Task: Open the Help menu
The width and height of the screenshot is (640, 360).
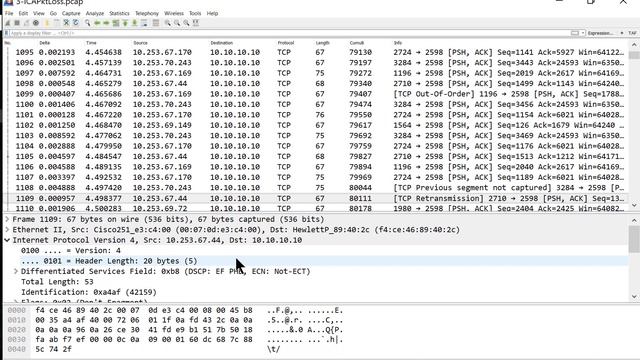Action: tap(212, 13)
